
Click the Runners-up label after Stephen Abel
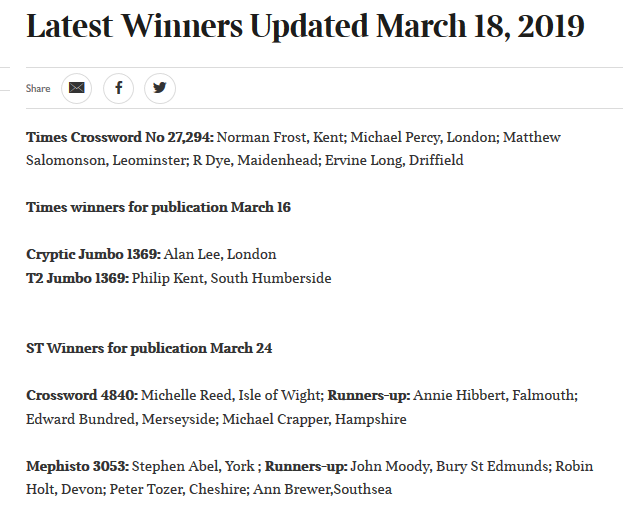tap(306, 466)
